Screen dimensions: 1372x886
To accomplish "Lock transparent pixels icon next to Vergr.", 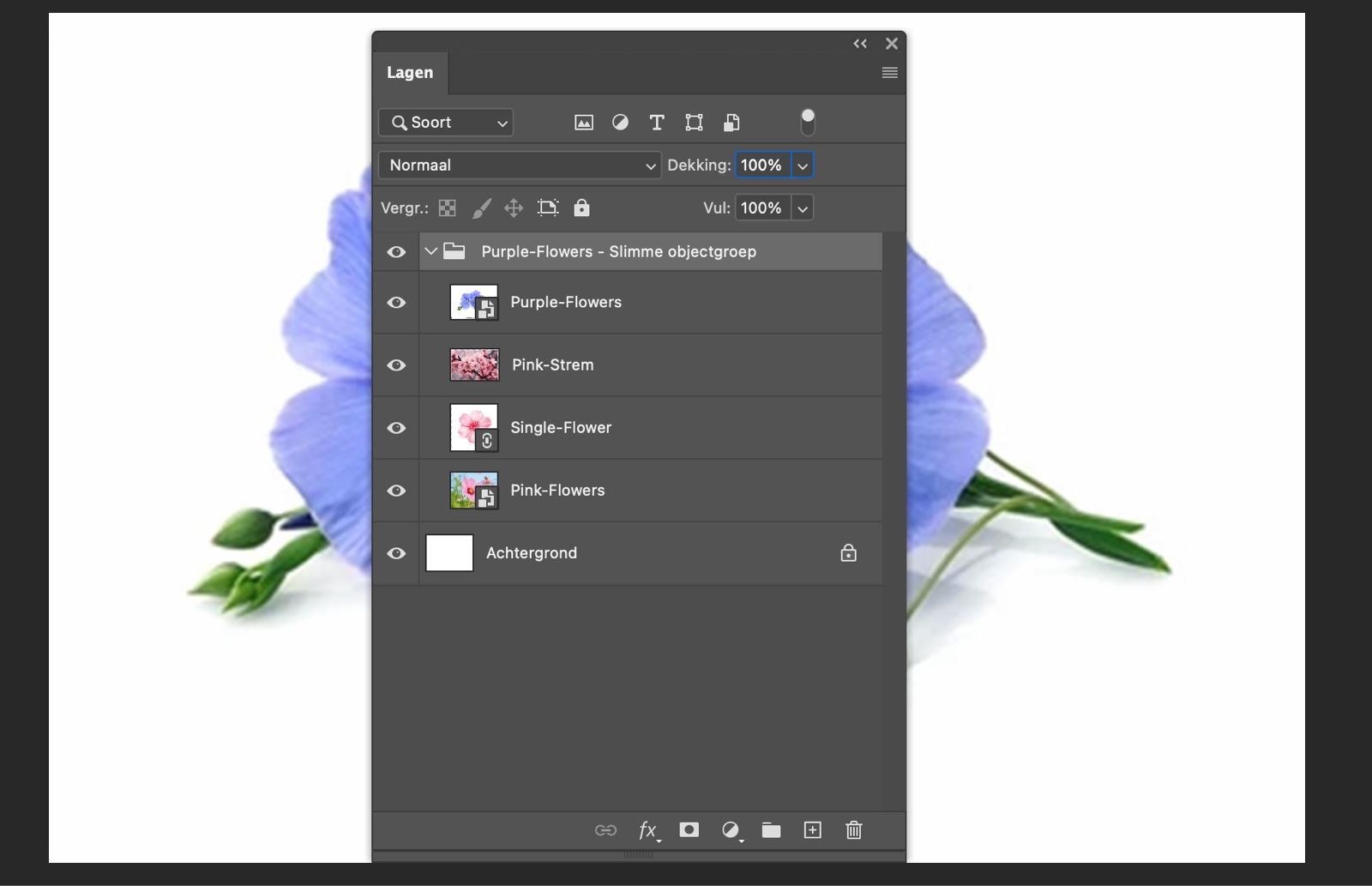I will tap(448, 208).
